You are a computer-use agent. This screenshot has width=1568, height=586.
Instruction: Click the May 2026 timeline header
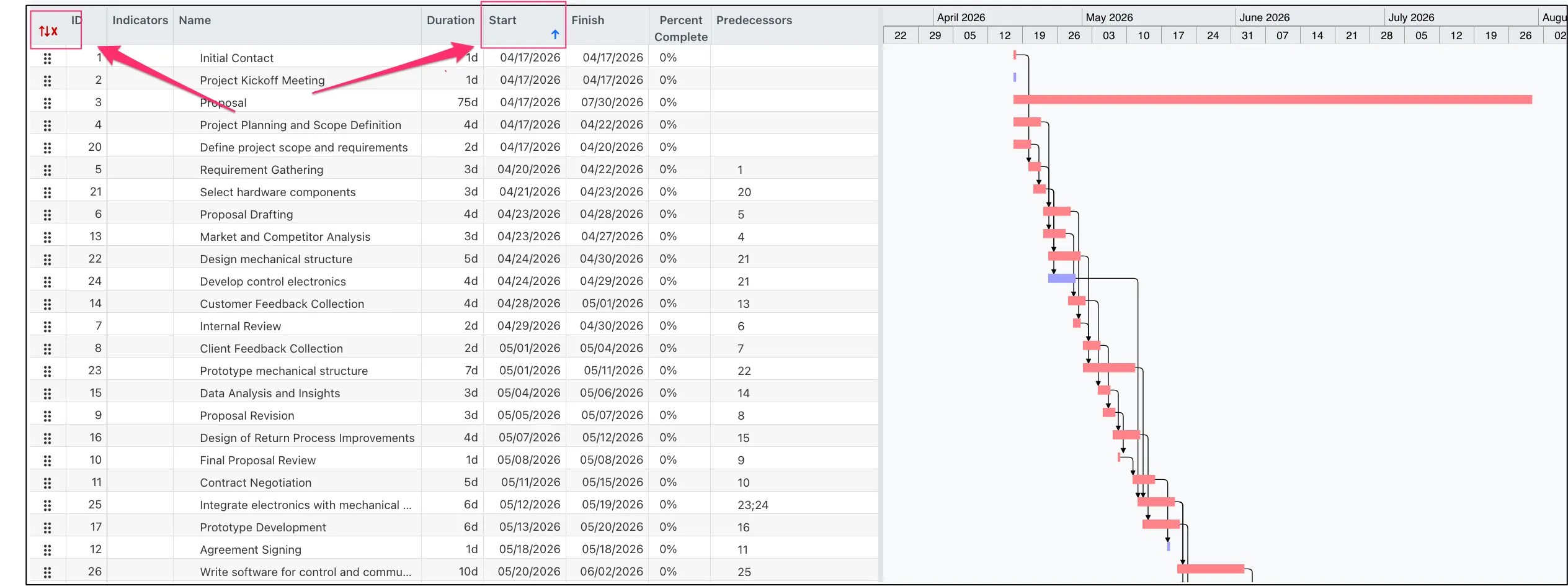click(1109, 17)
